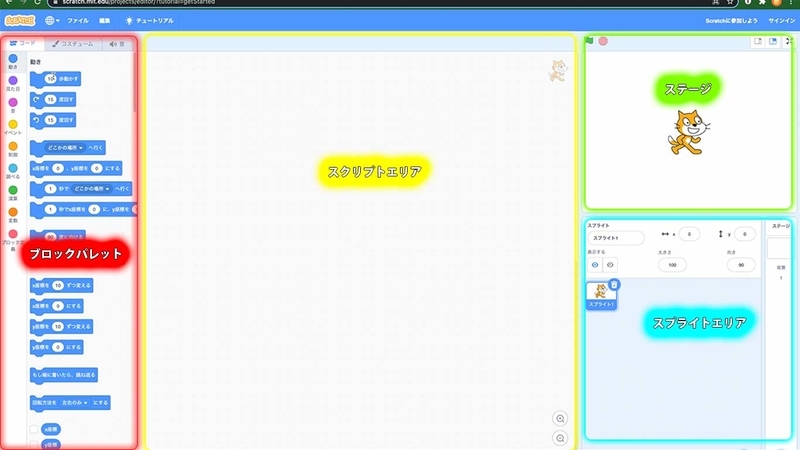Select the dark-orange 変数 block category
800x450 pixels.
[13, 215]
